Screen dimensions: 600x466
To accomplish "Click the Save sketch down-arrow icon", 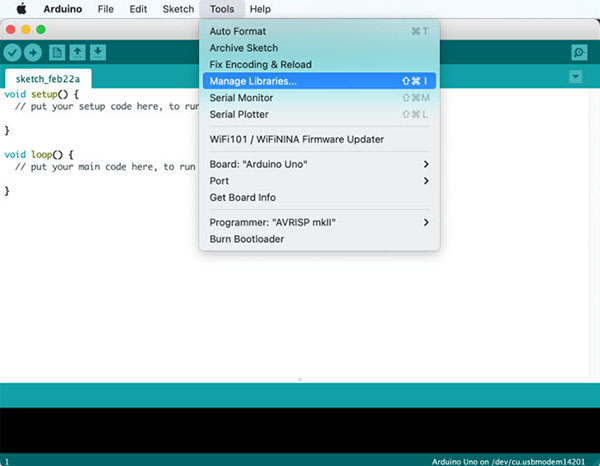I will coord(98,52).
